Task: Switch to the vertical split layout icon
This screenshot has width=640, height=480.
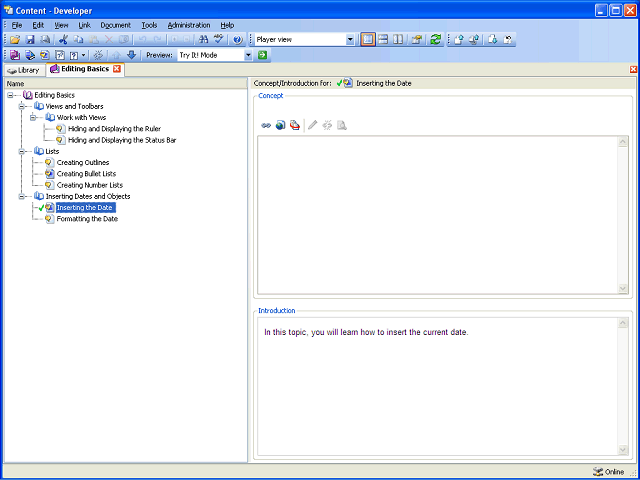Action: point(398,40)
